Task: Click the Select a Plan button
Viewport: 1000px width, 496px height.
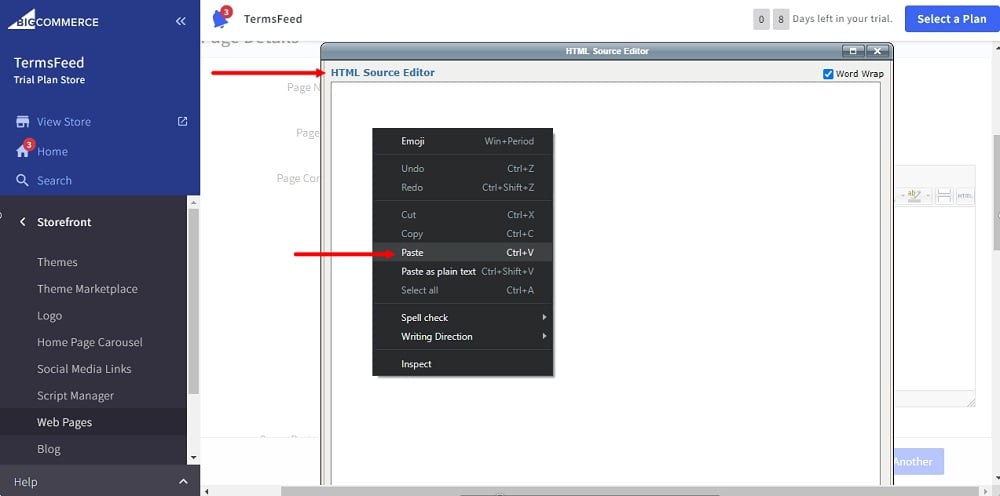Action: coord(952,19)
